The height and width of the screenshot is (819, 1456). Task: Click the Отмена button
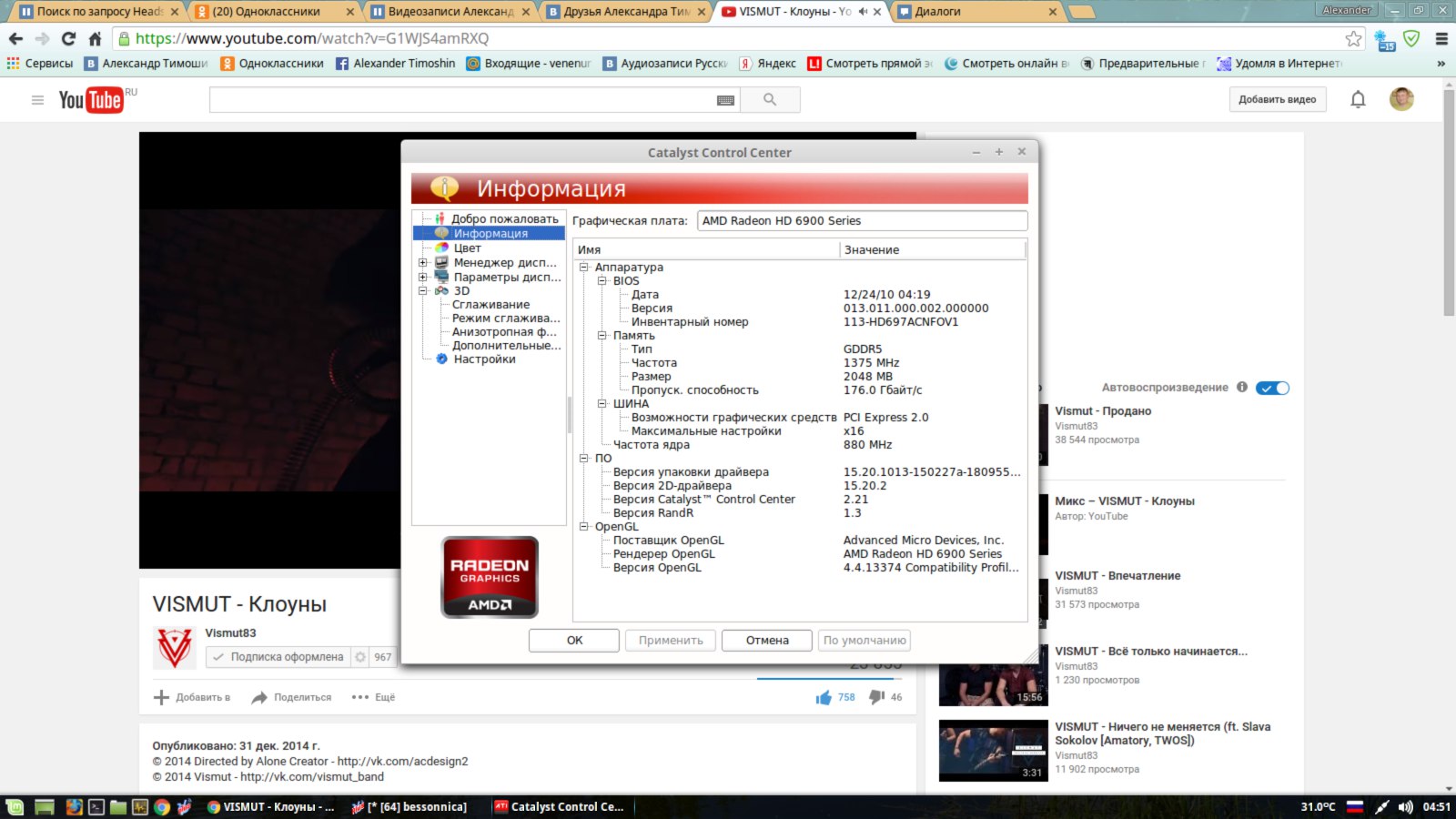767,641
